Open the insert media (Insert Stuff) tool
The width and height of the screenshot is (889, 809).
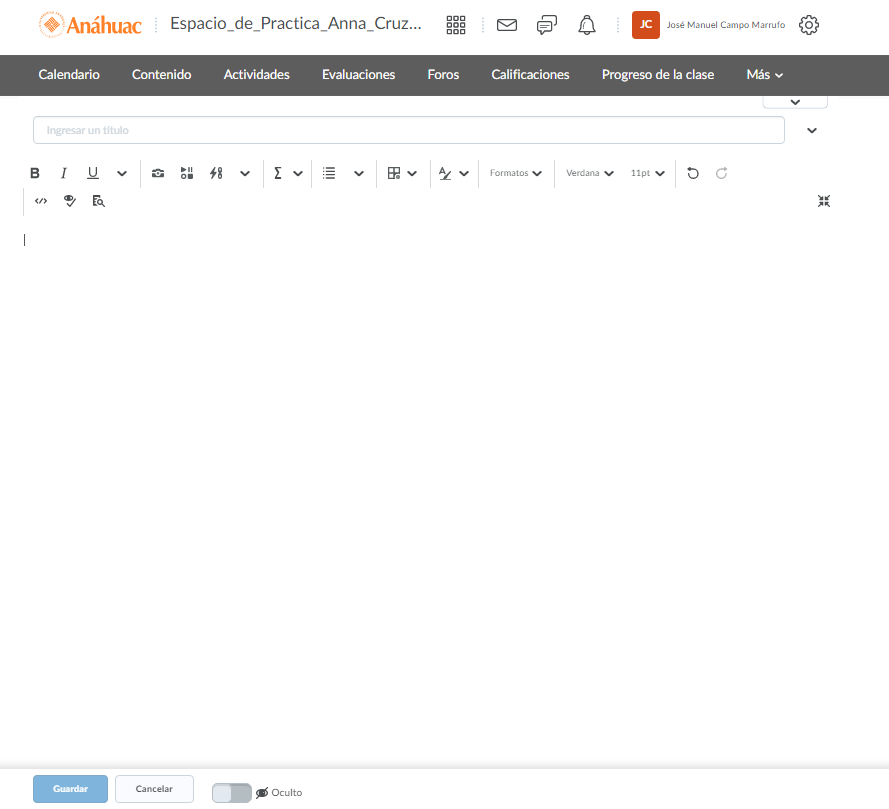click(x=187, y=173)
